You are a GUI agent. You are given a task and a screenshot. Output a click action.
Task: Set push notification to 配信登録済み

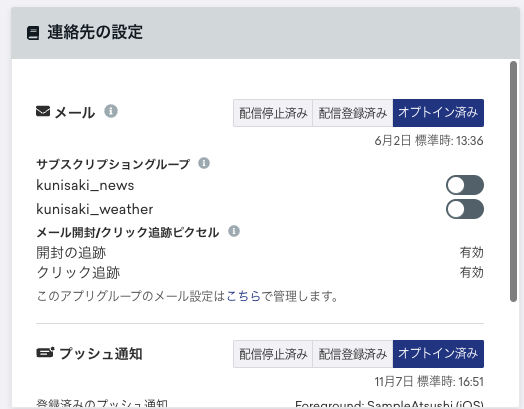[353, 354]
